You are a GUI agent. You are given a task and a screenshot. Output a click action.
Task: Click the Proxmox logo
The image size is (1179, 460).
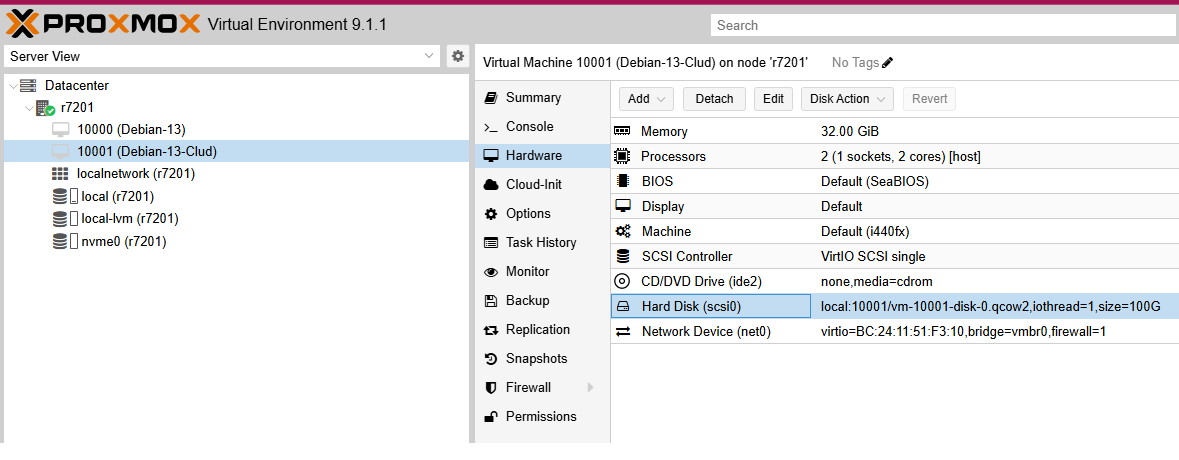click(x=103, y=23)
